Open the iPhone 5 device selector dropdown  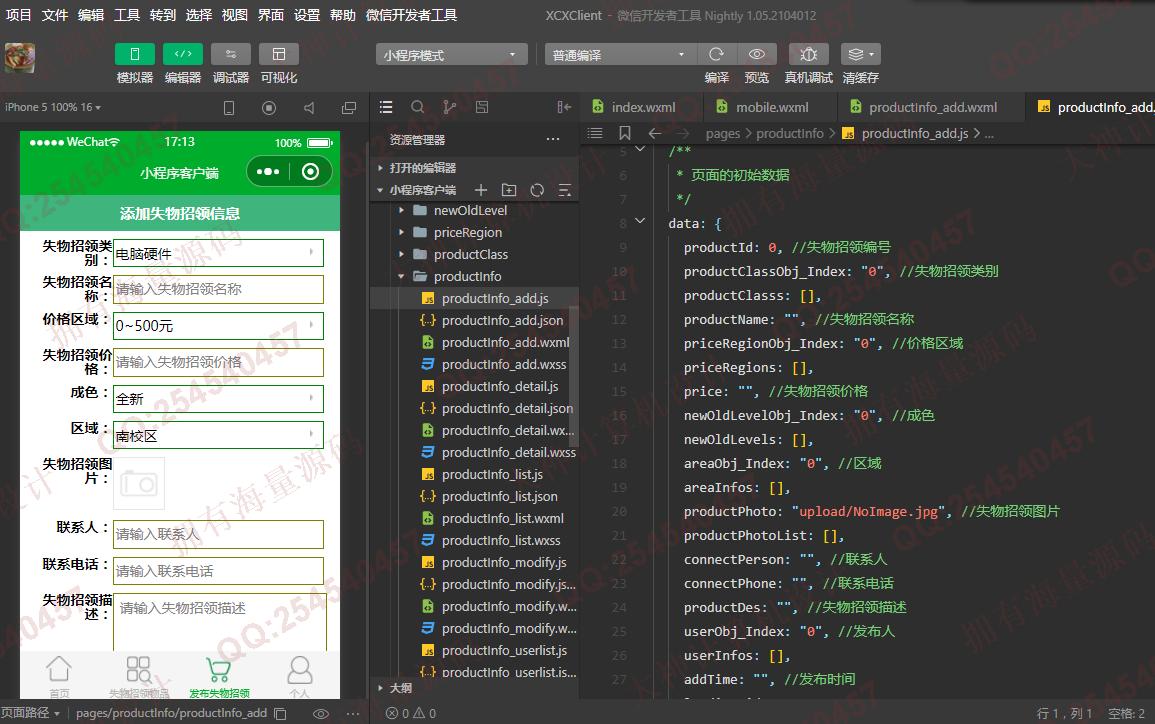click(x=53, y=108)
